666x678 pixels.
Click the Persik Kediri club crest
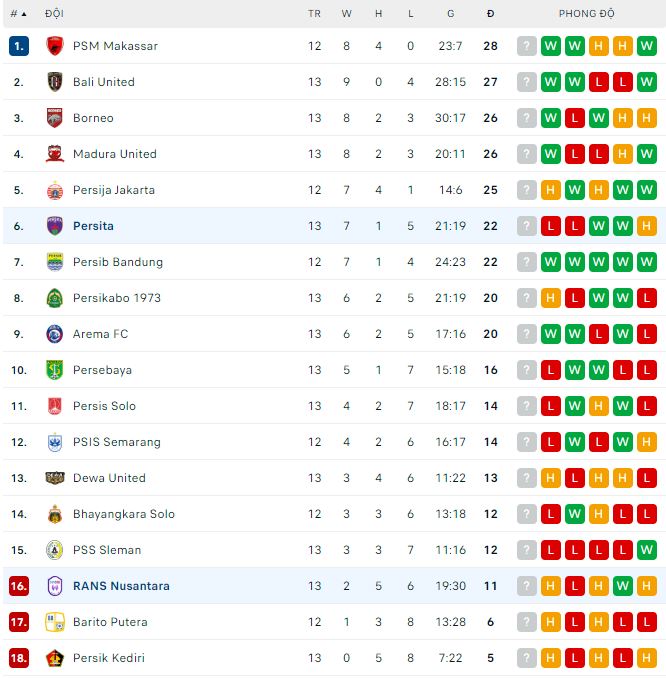pos(55,658)
